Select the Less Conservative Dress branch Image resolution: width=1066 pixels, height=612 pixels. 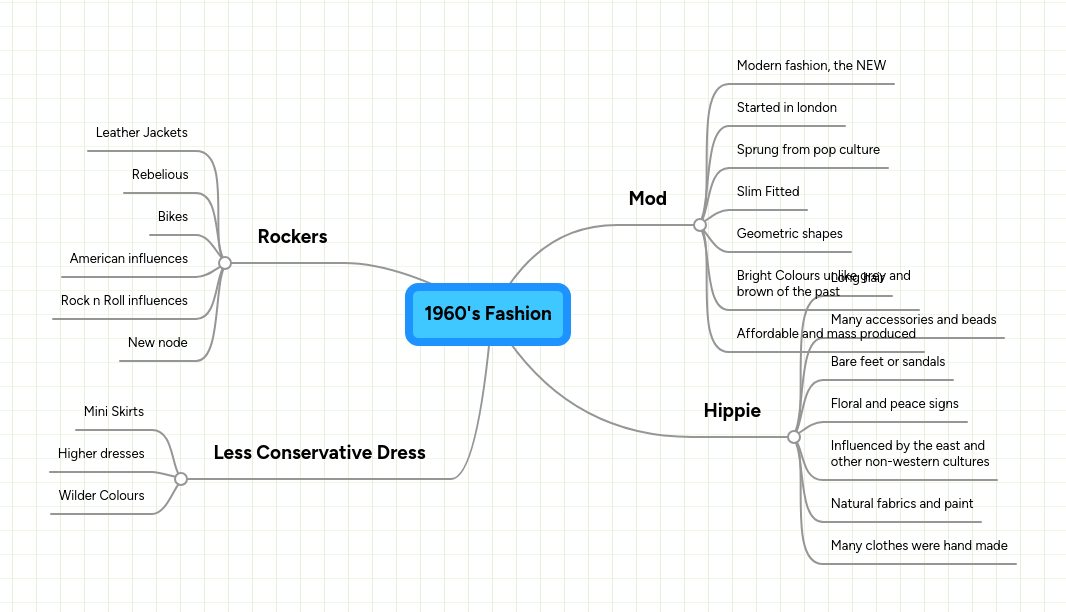click(x=319, y=453)
